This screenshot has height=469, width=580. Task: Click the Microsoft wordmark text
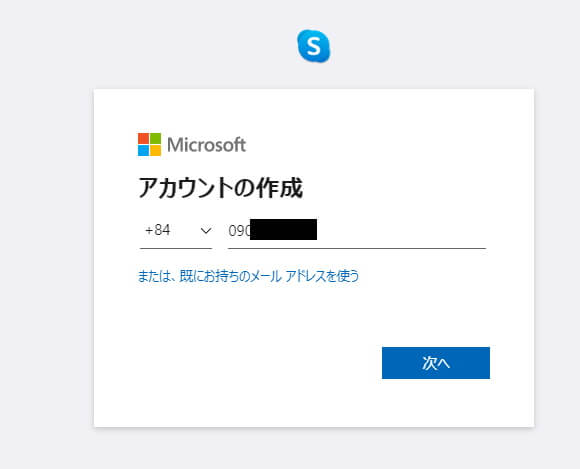tap(206, 145)
